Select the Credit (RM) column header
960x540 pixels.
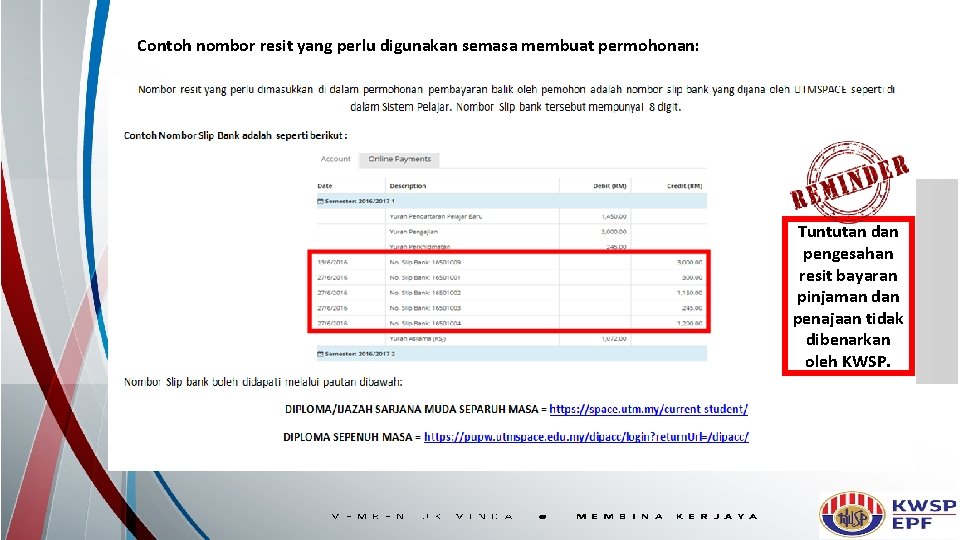tap(684, 186)
